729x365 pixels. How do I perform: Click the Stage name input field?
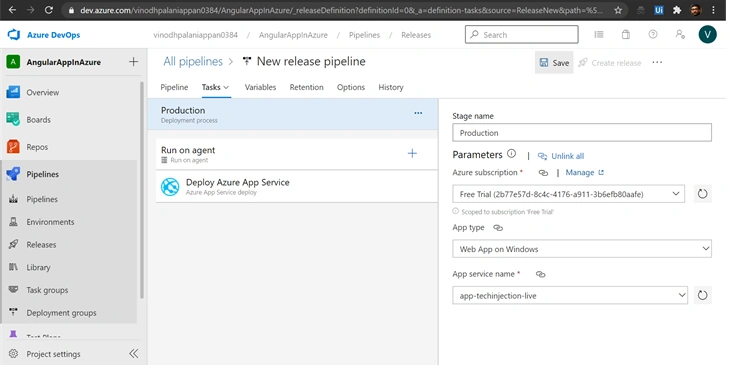[x=582, y=133]
